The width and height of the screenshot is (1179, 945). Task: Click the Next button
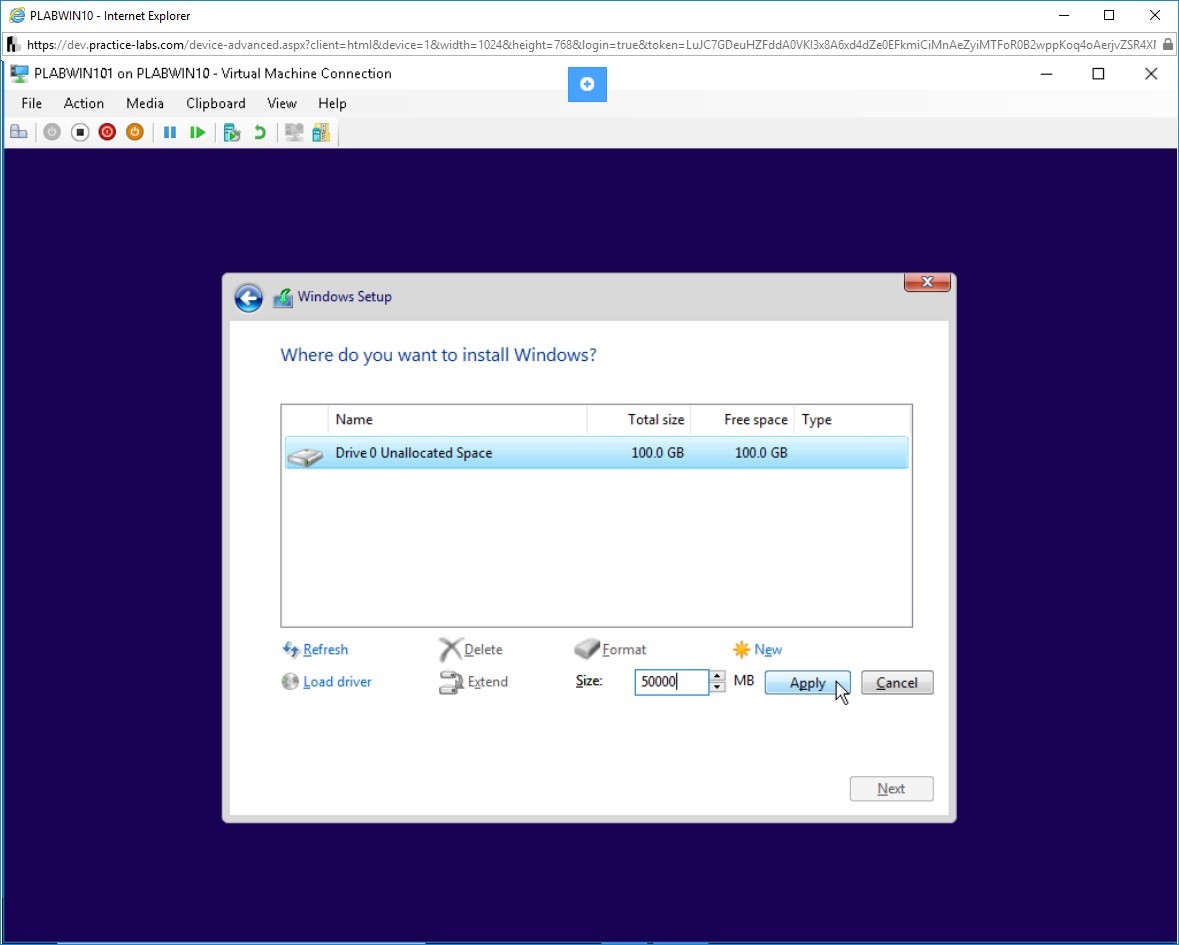pyautogui.click(x=891, y=789)
